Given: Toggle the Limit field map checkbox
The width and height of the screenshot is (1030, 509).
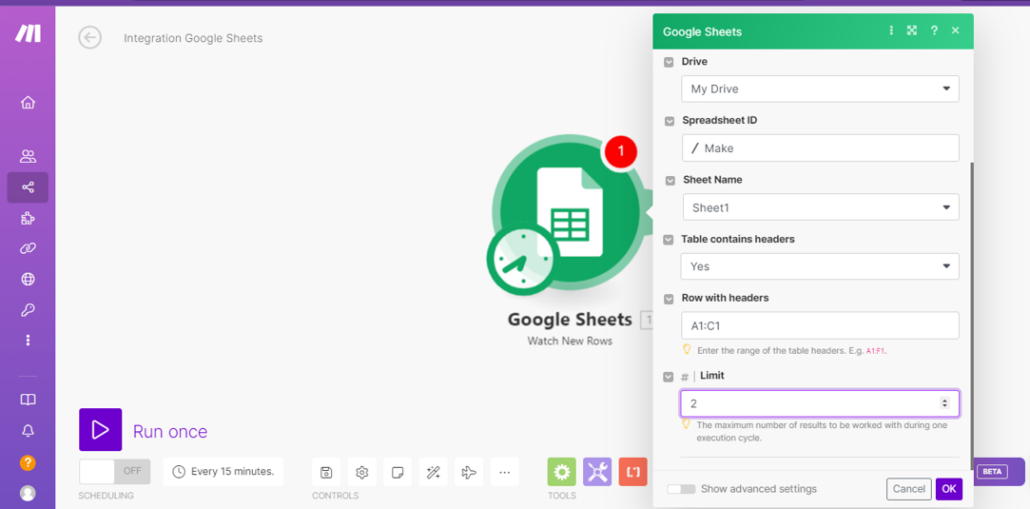Looking at the screenshot, I should tap(668, 377).
